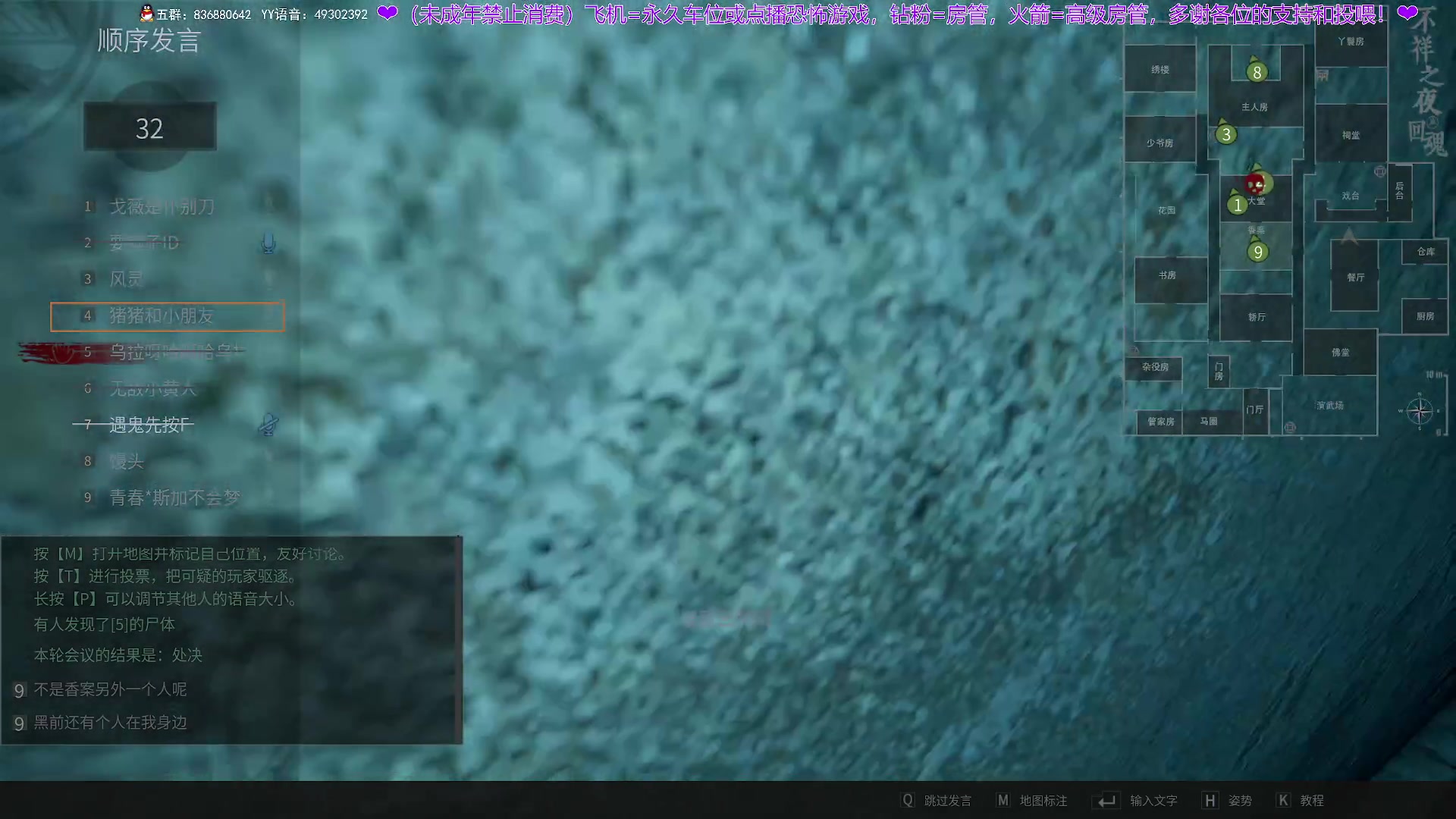
Task: Select player 3 风灵 in the speaker list
Action: [x=126, y=279]
